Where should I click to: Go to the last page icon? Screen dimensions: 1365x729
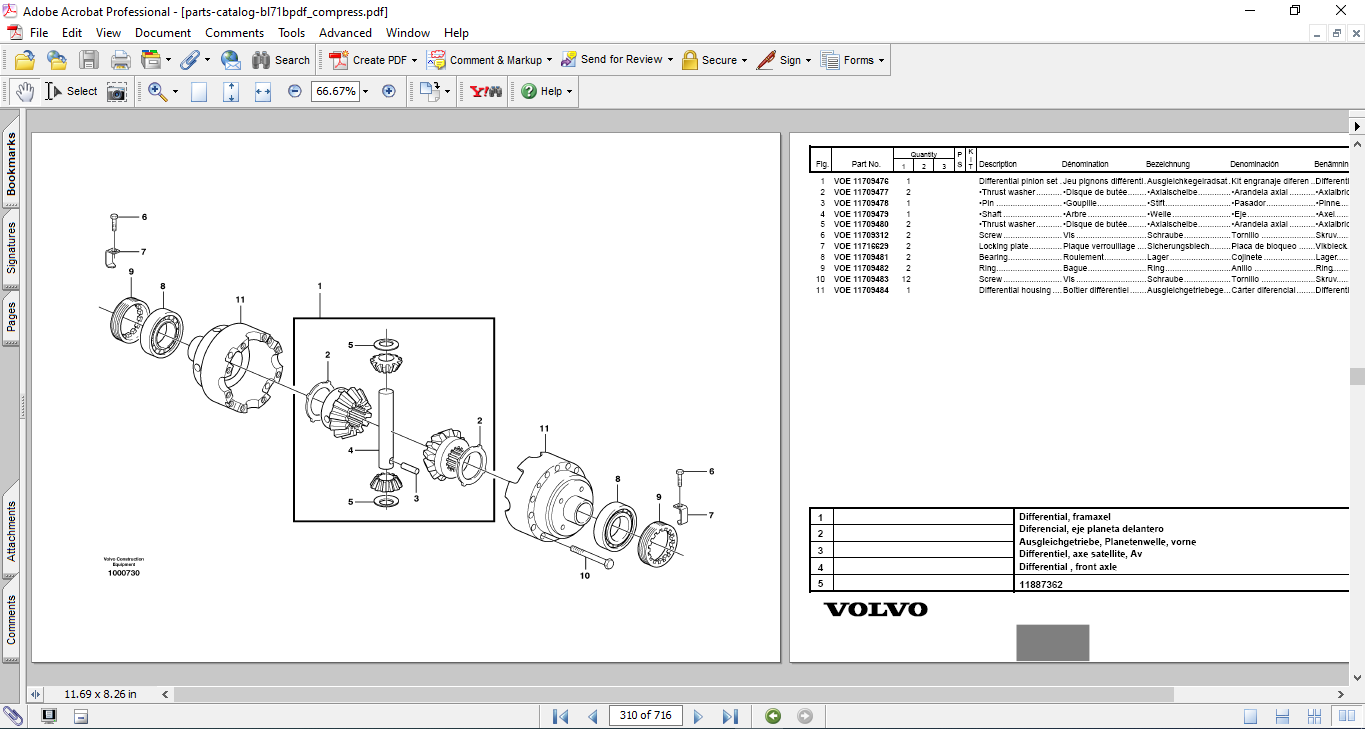point(730,716)
